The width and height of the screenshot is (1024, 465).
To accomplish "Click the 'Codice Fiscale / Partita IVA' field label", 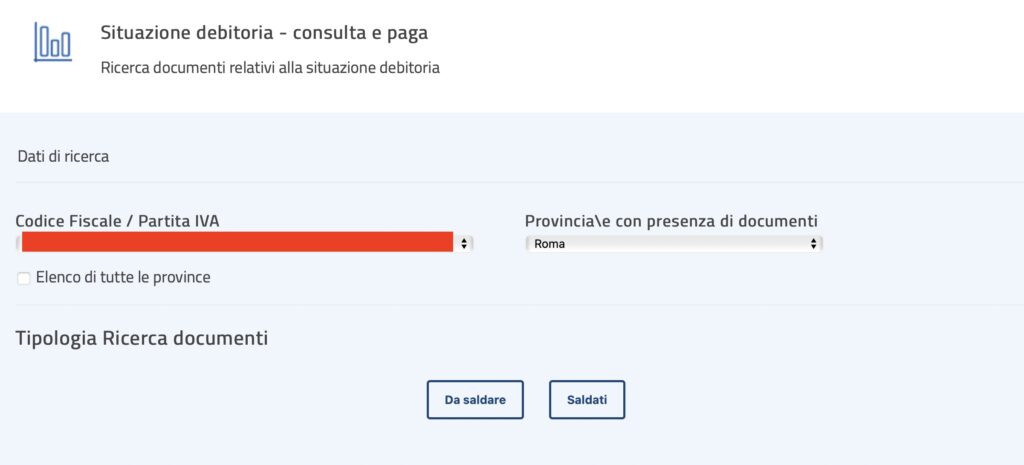I will point(118,221).
